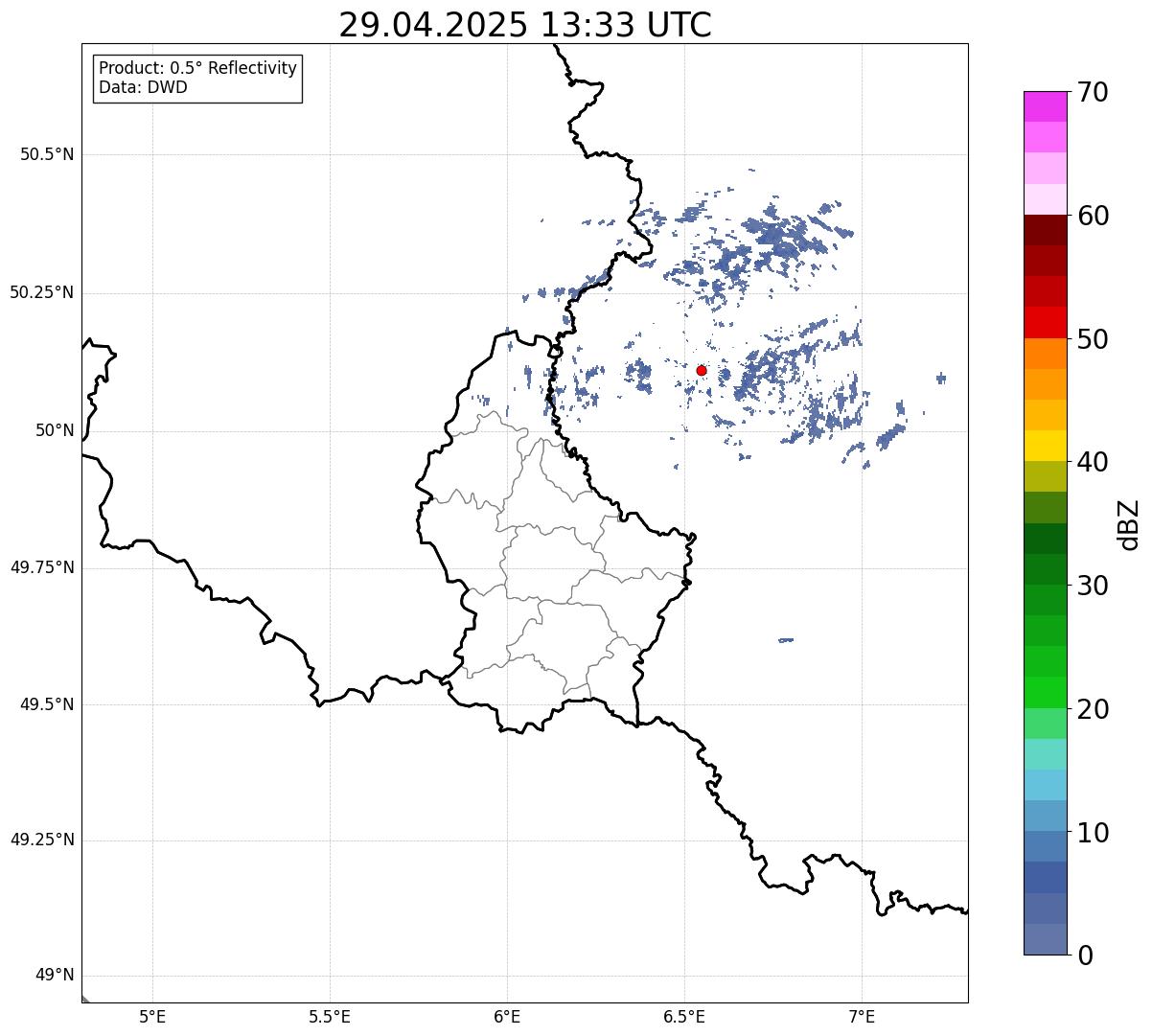Click the 6°E longitude label

507,1017
